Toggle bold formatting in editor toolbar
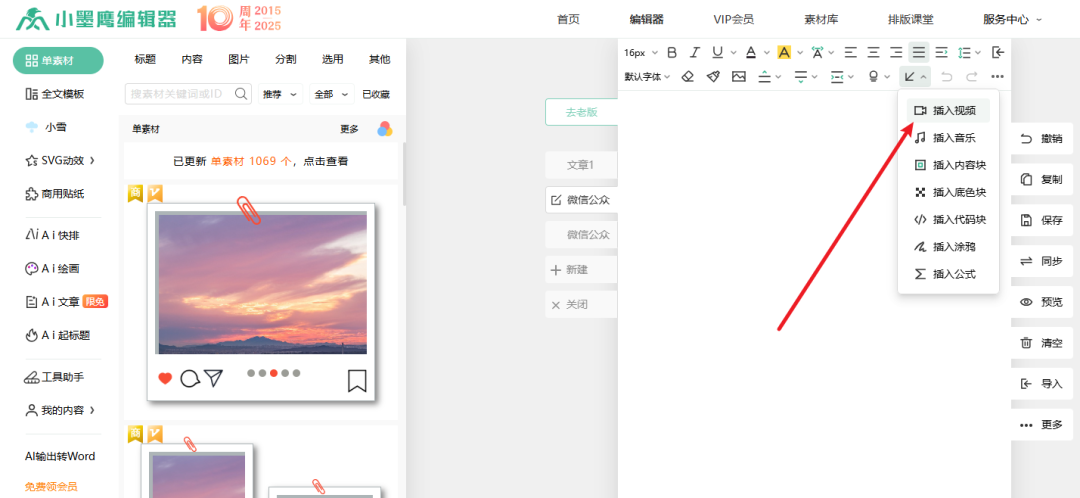This screenshot has height=498, width=1080. click(x=672, y=52)
